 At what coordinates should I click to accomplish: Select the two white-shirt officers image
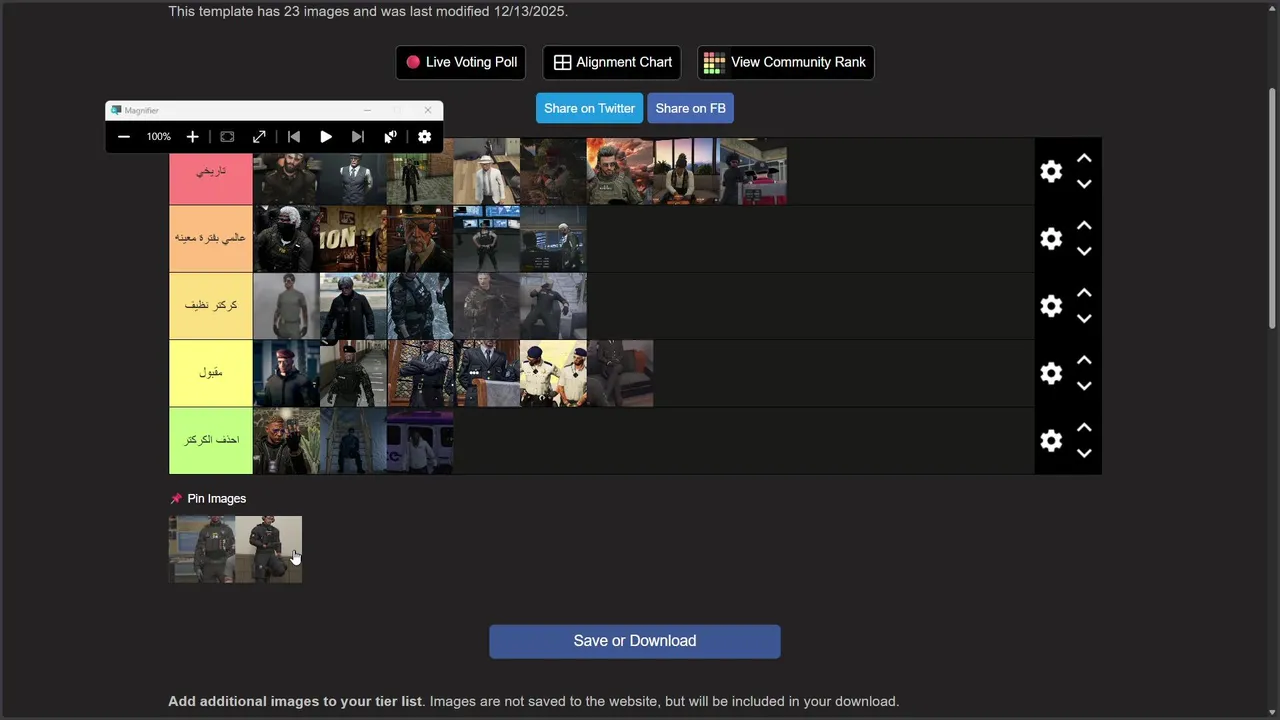[553, 373]
